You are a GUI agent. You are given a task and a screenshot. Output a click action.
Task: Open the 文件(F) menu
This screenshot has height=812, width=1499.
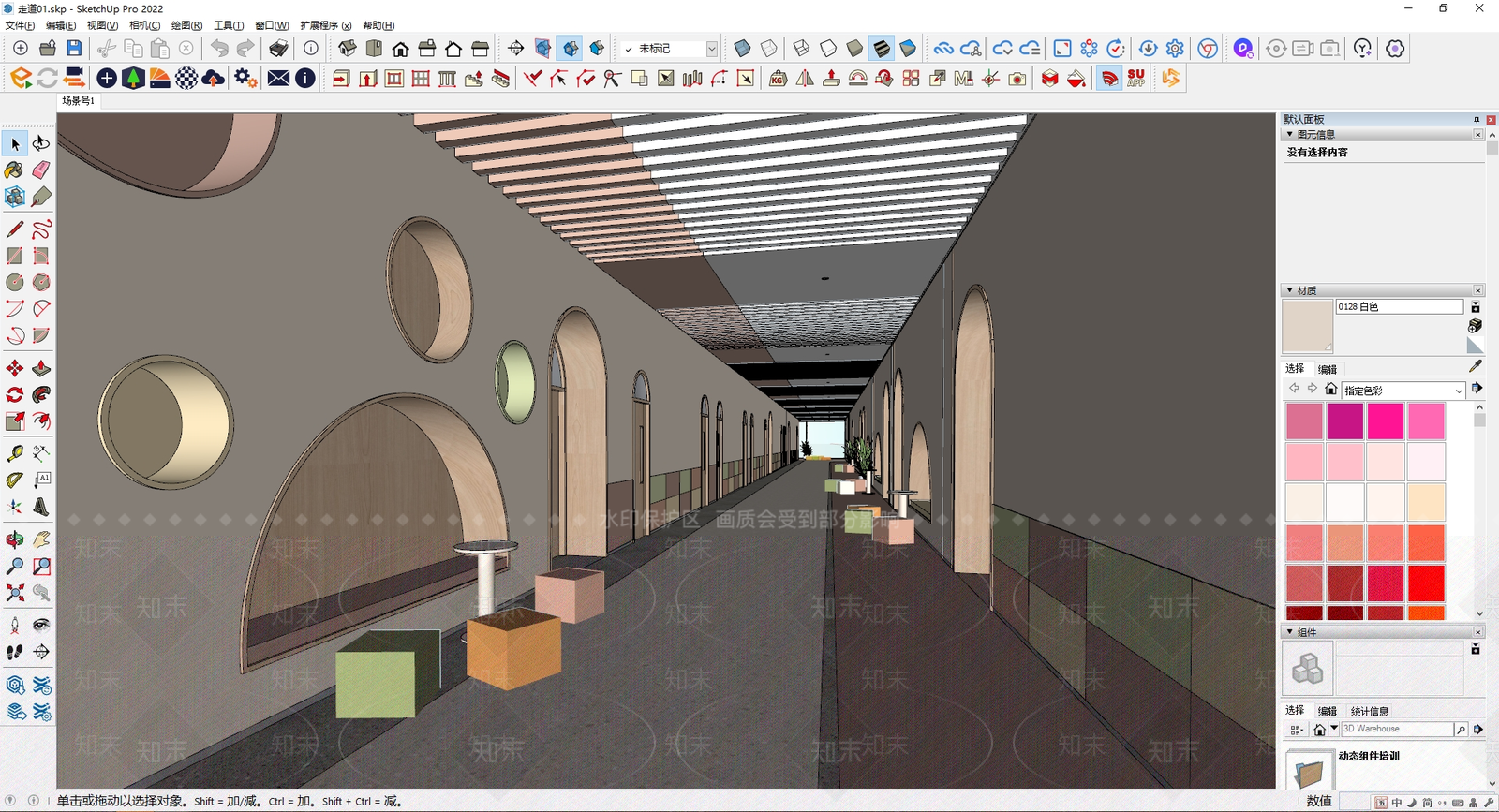pyautogui.click(x=20, y=25)
